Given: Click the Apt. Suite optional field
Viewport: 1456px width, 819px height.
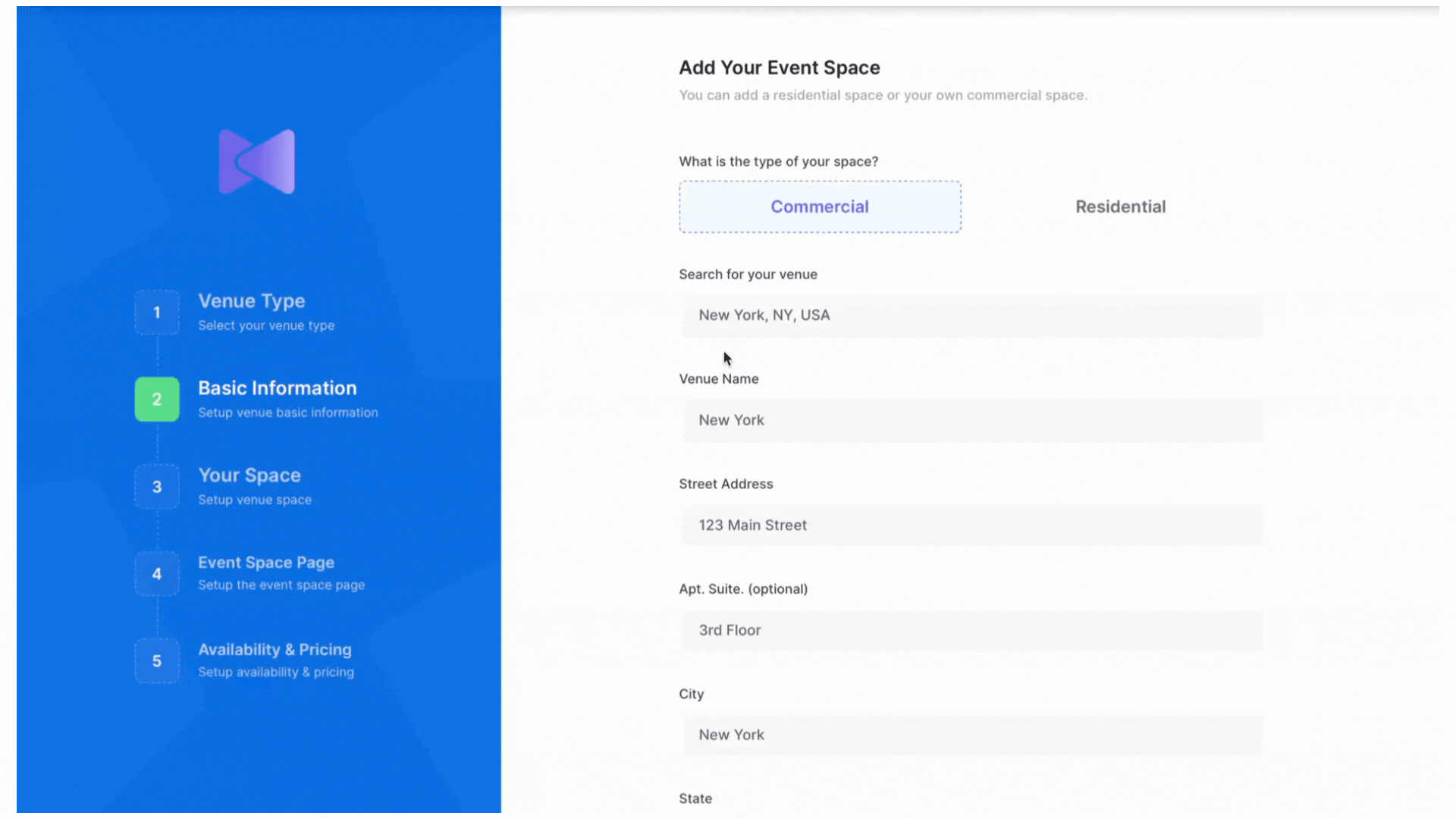Looking at the screenshot, I should click(x=971, y=630).
